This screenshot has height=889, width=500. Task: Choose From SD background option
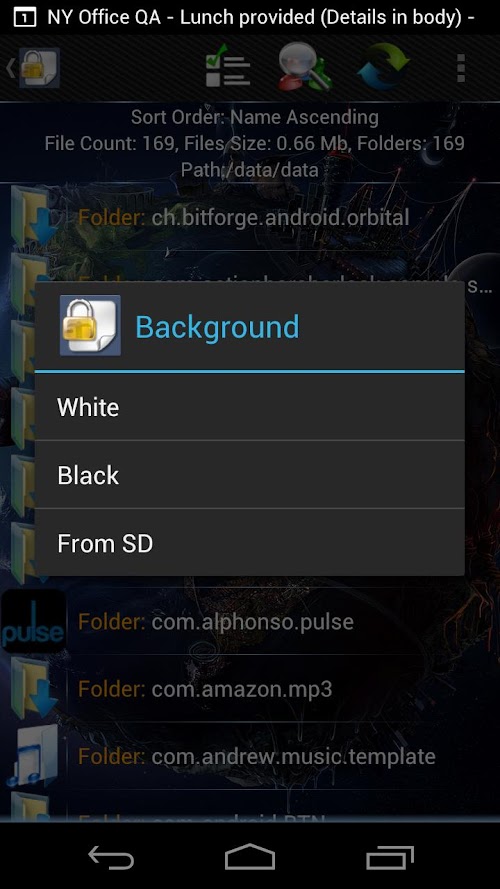pos(249,543)
